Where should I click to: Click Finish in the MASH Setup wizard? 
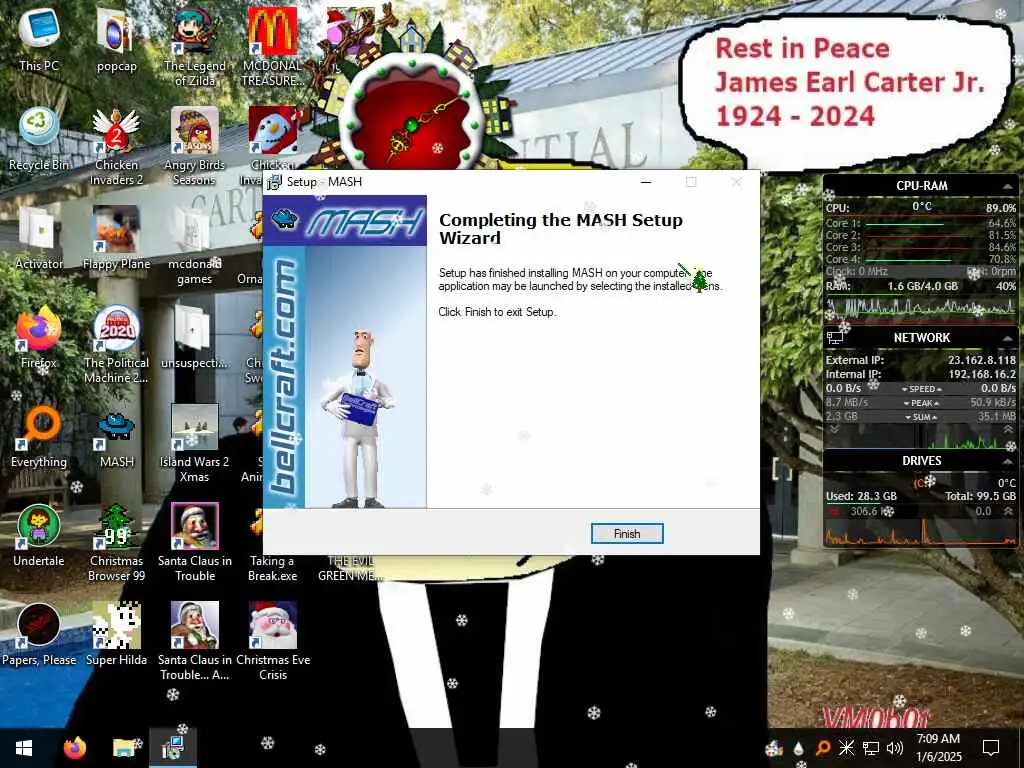click(x=627, y=534)
